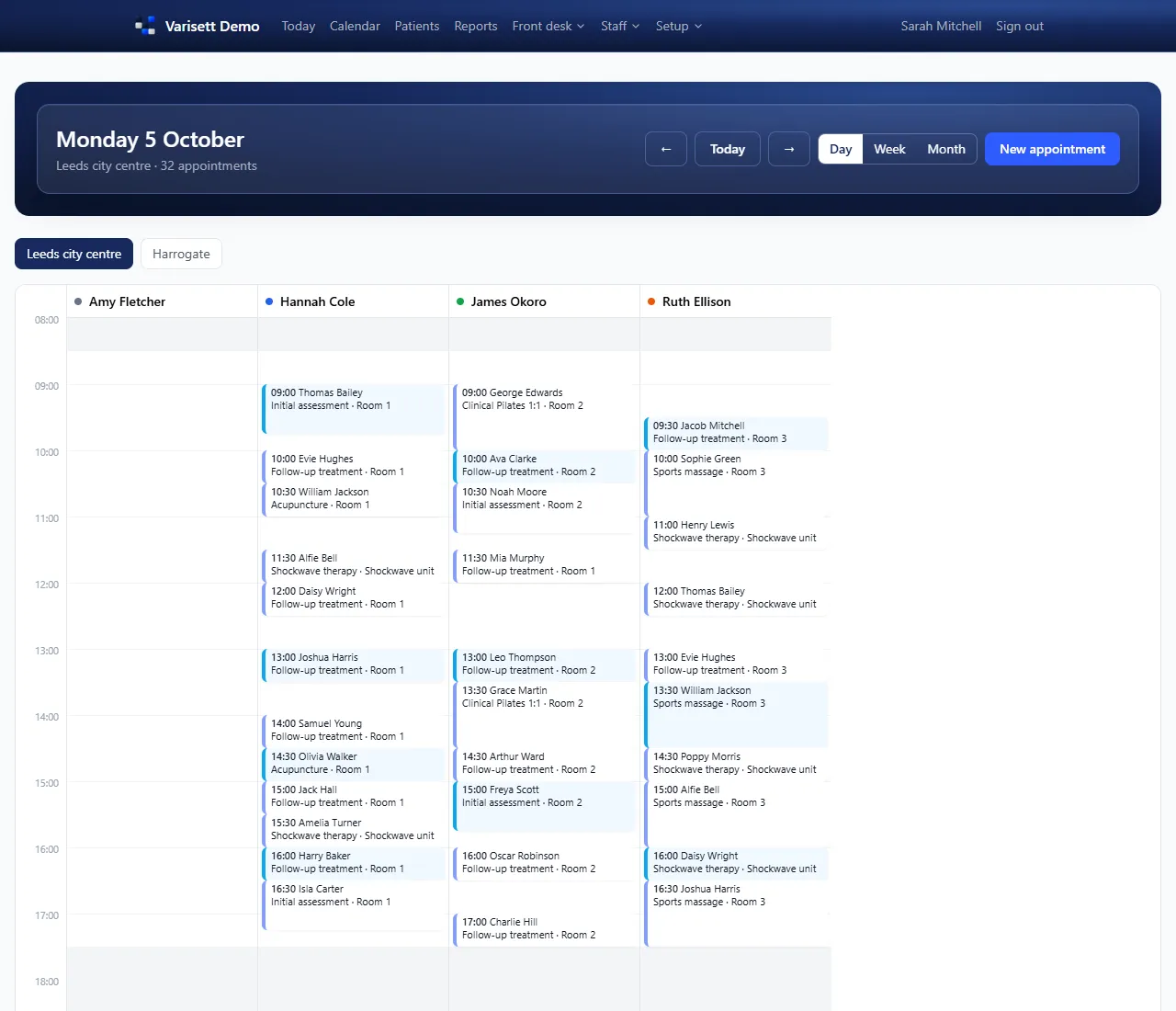1176x1011 pixels.
Task: Click the Amy Fletcher column header
Action: point(163,301)
